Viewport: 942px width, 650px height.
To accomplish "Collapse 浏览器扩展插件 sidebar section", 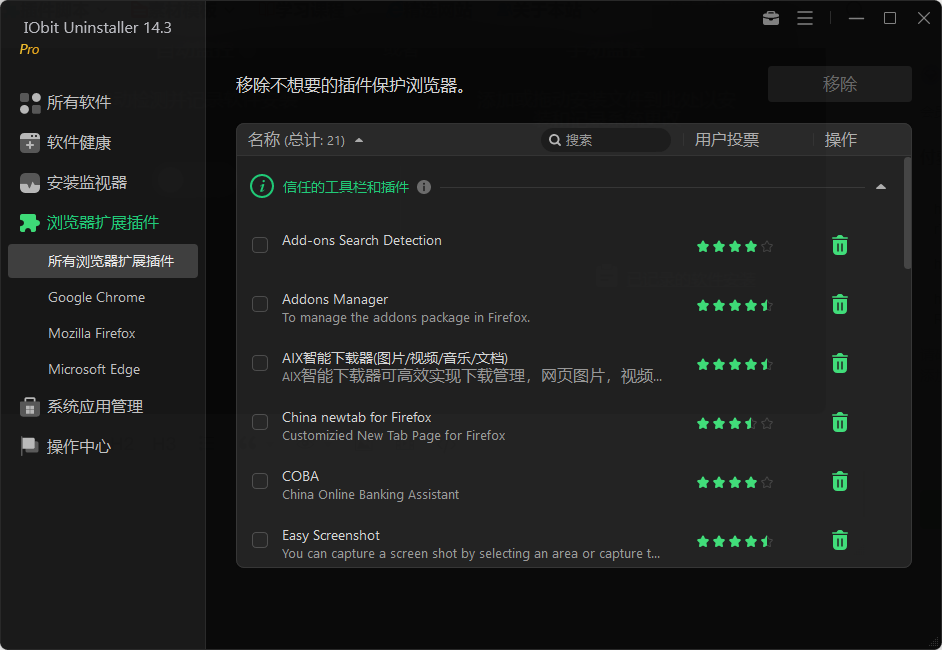I will click(x=102, y=222).
